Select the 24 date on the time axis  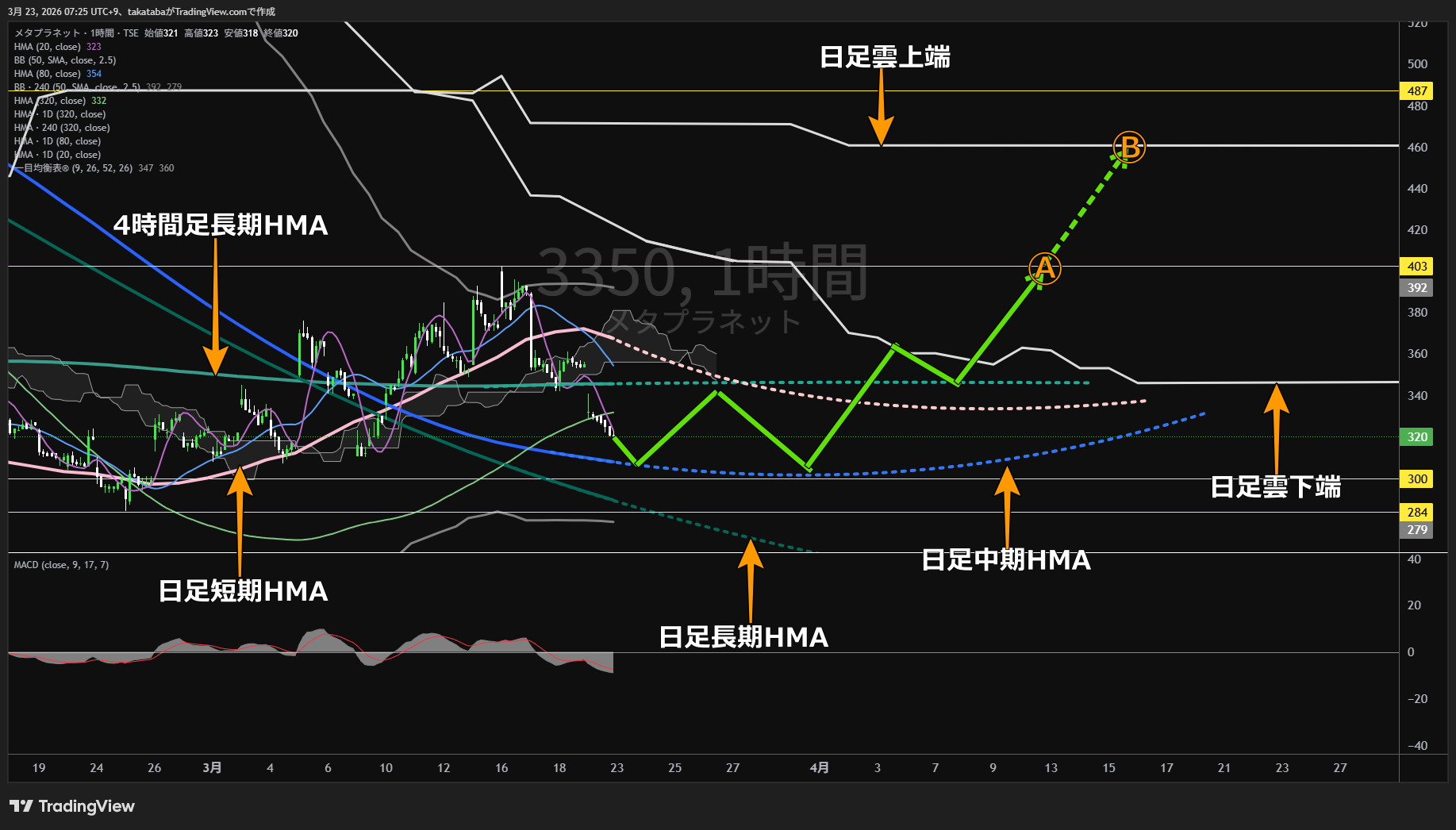click(97, 768)
